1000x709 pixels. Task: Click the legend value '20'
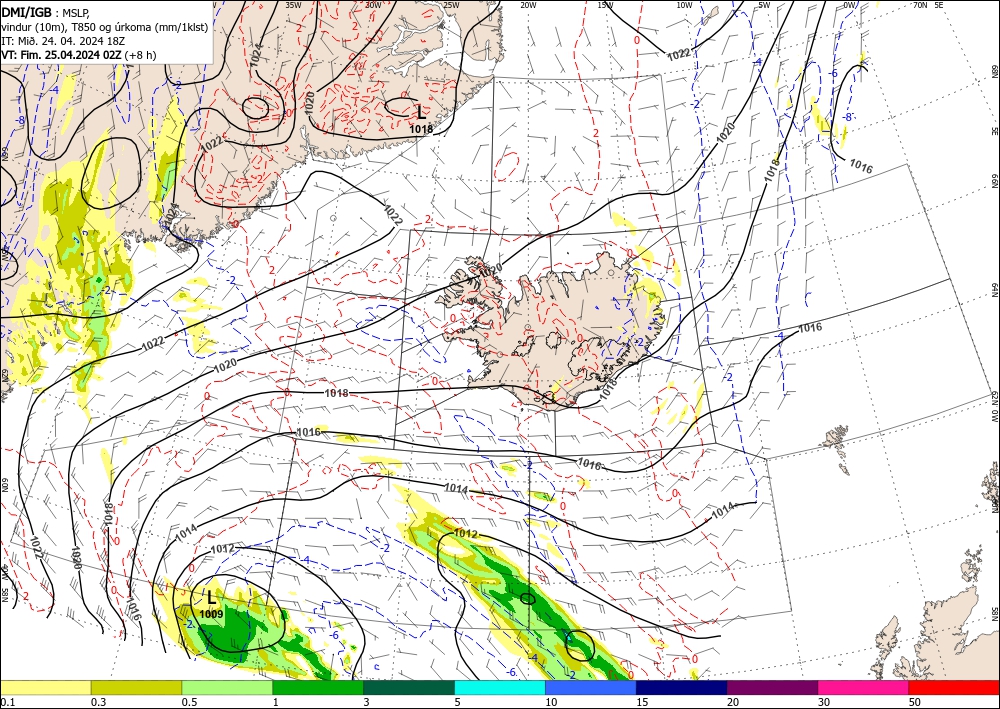click(733, 702)
